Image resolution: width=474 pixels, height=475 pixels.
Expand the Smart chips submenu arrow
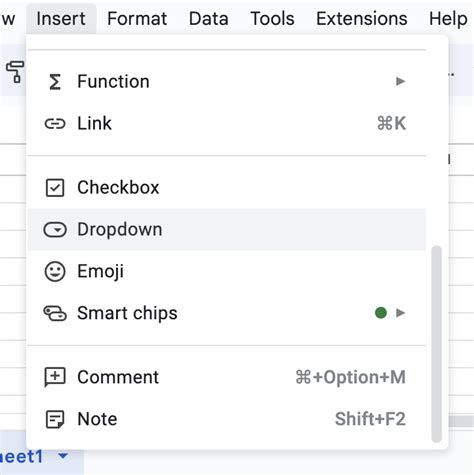pos(400,313)
